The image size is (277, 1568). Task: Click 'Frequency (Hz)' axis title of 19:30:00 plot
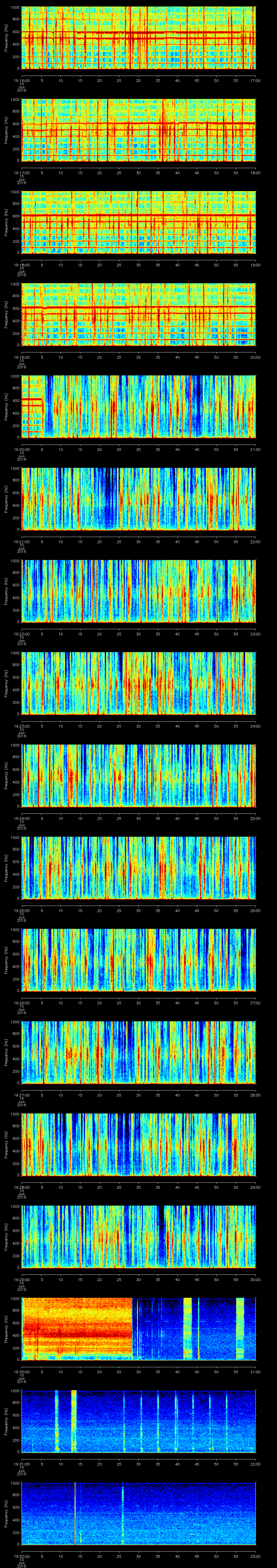pos(6,1329)
